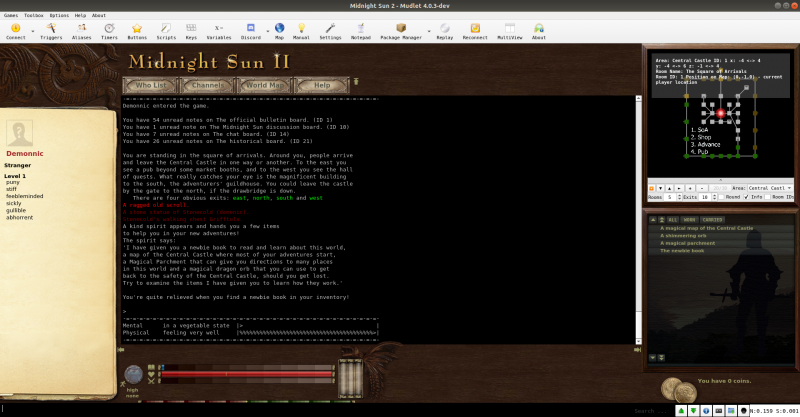
Task: Switch inventory to the CARRIED tab
Action: [x=712, y=219]
